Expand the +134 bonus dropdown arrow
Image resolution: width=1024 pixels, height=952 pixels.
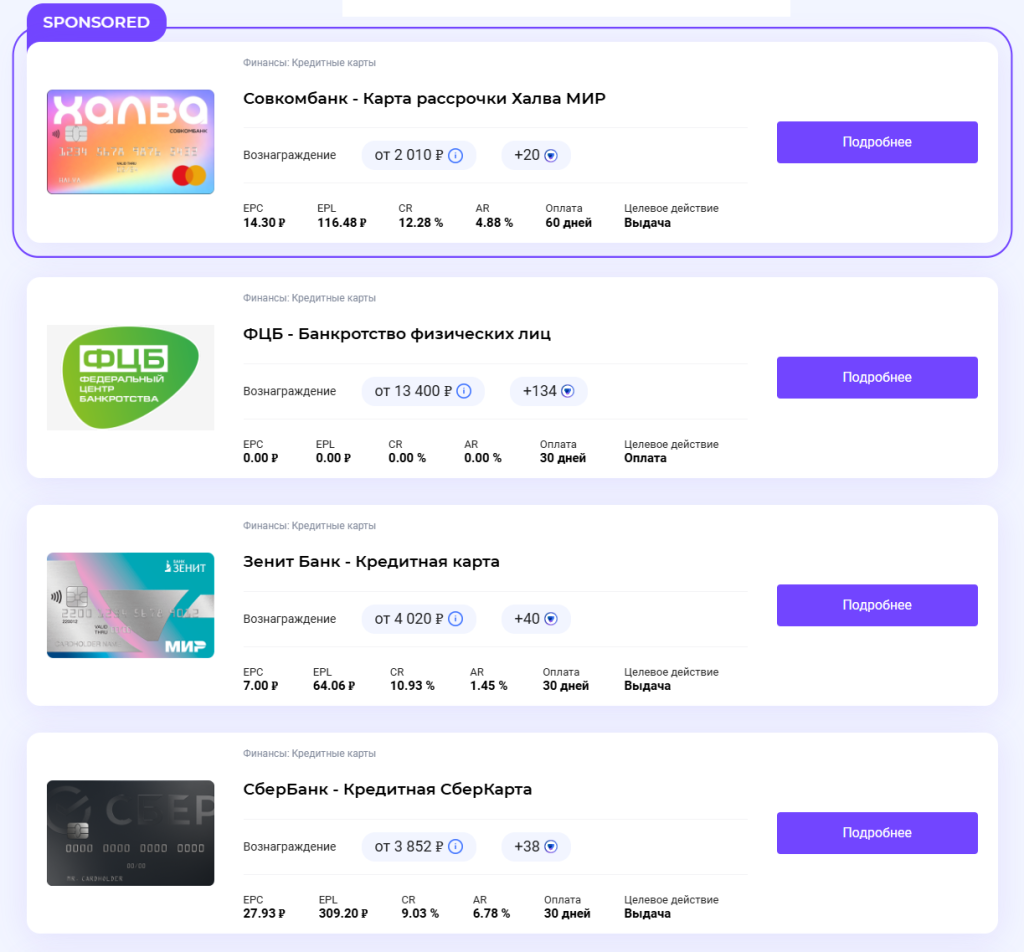coord(568,391)
